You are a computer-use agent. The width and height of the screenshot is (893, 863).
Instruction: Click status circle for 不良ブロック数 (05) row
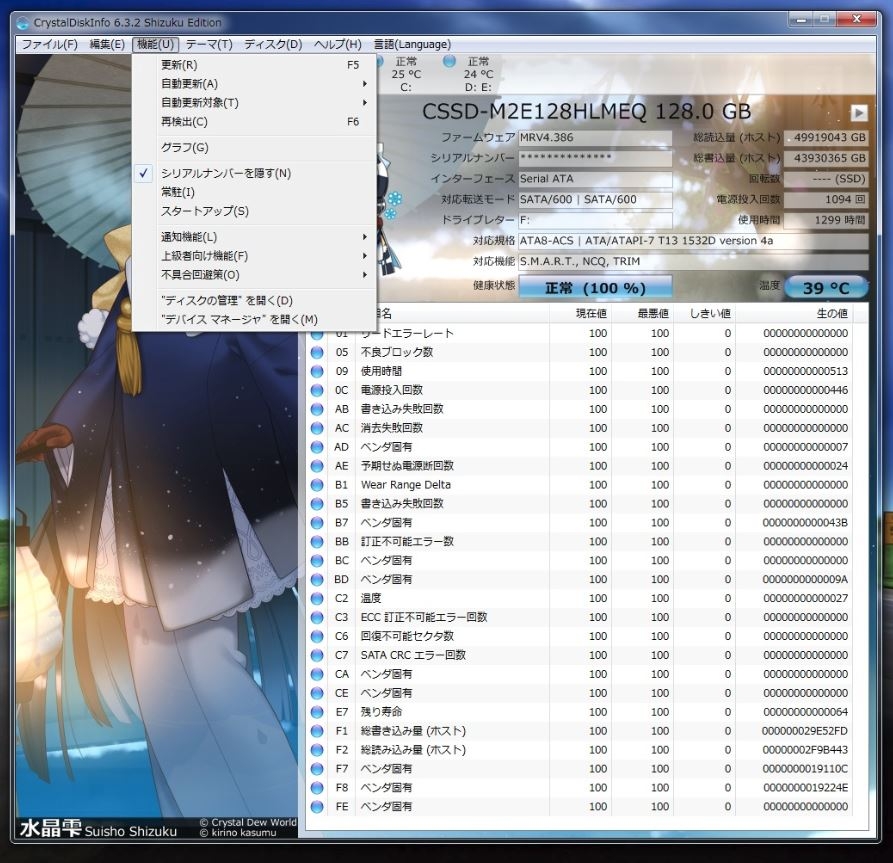[317, 352]
